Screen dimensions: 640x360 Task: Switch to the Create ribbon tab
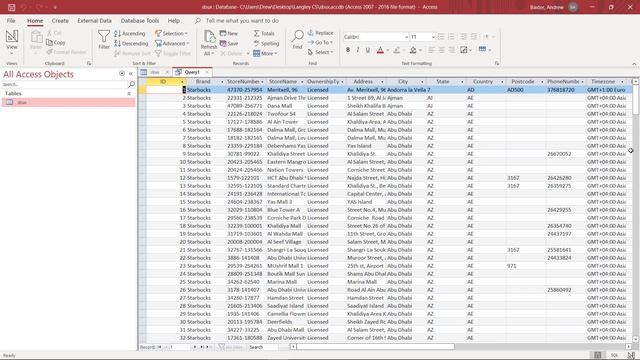[60, 20]
